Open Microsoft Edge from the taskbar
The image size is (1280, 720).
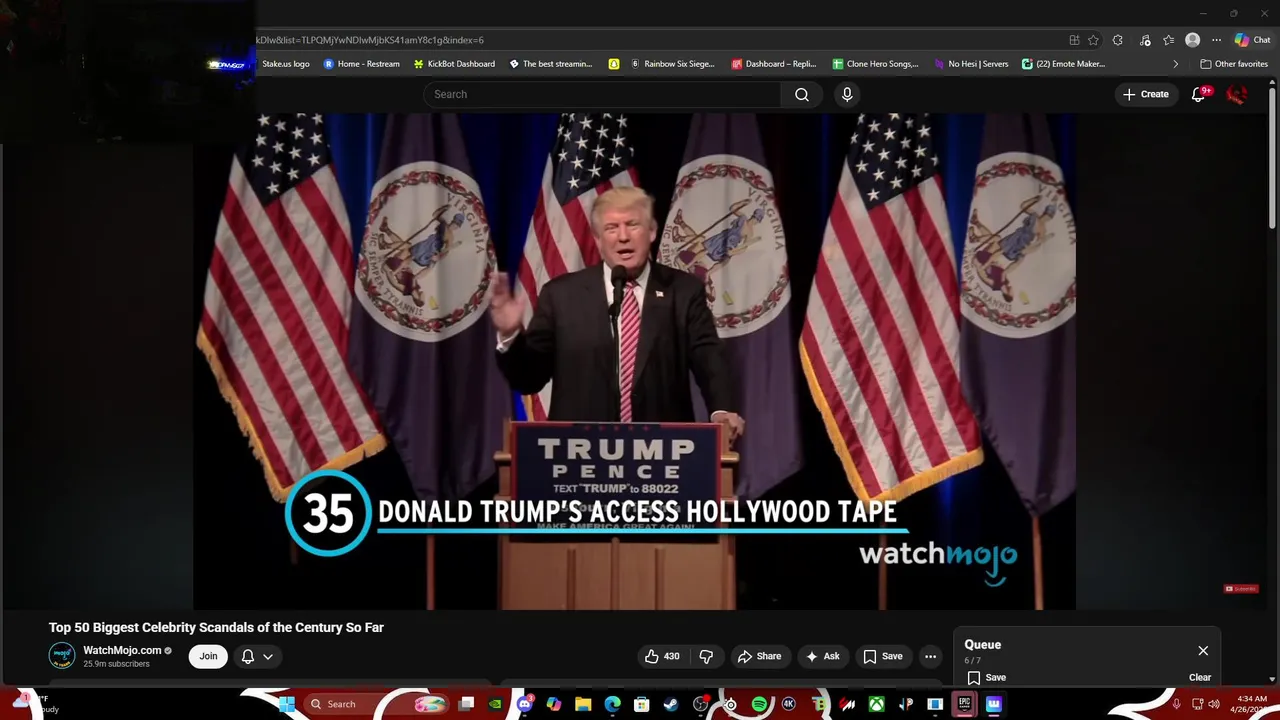[612, 704]
